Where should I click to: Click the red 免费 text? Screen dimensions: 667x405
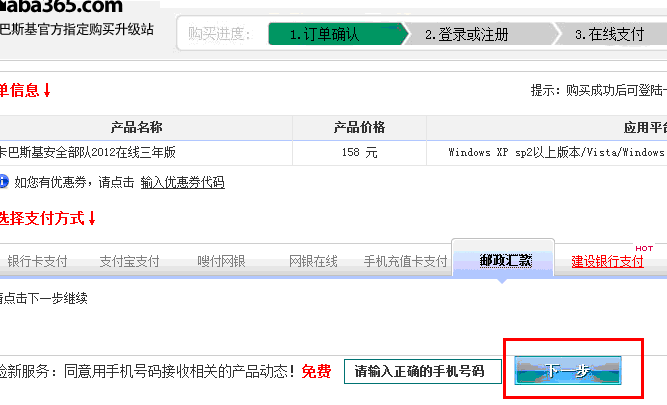(316, 371)
